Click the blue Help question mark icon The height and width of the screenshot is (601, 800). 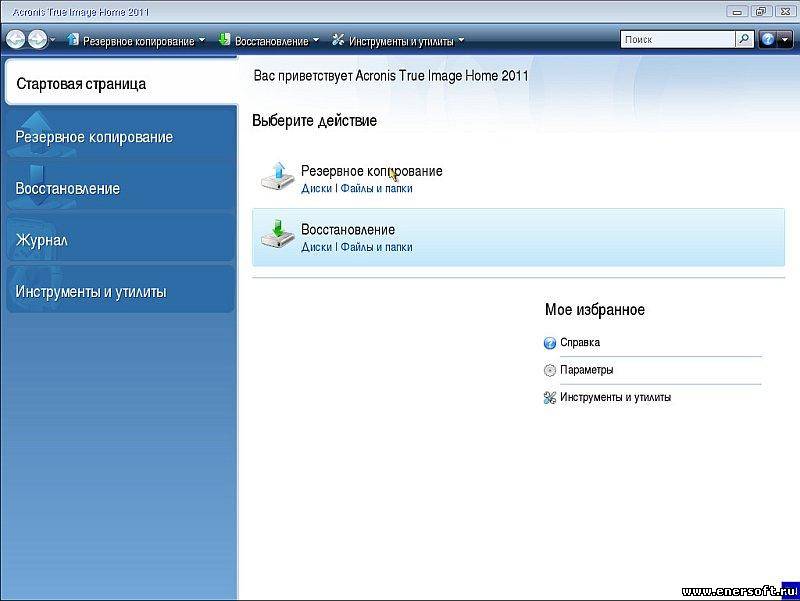click(x=767, y=39)
